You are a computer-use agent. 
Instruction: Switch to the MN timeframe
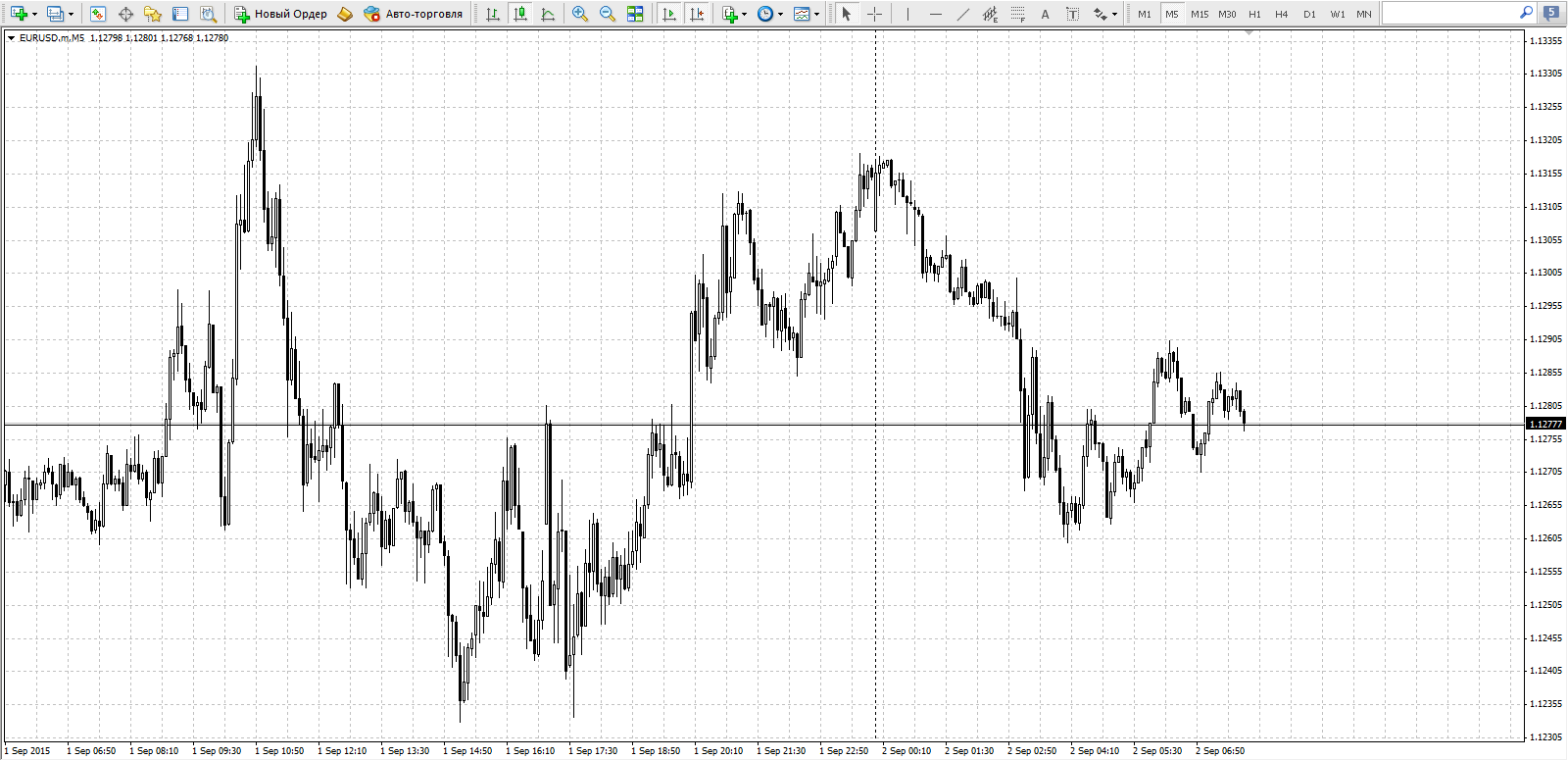click(1364, 14)
